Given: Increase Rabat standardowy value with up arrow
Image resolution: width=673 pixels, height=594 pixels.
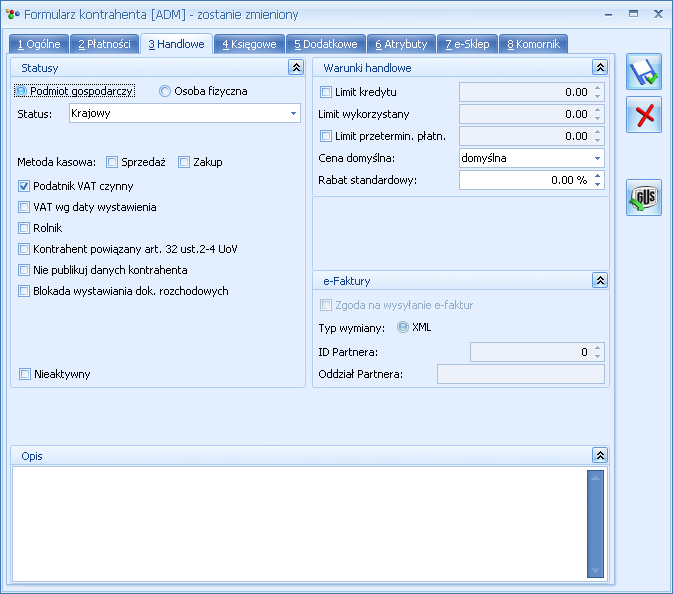Looking at the screenshot, I should (x=597, y=176).
